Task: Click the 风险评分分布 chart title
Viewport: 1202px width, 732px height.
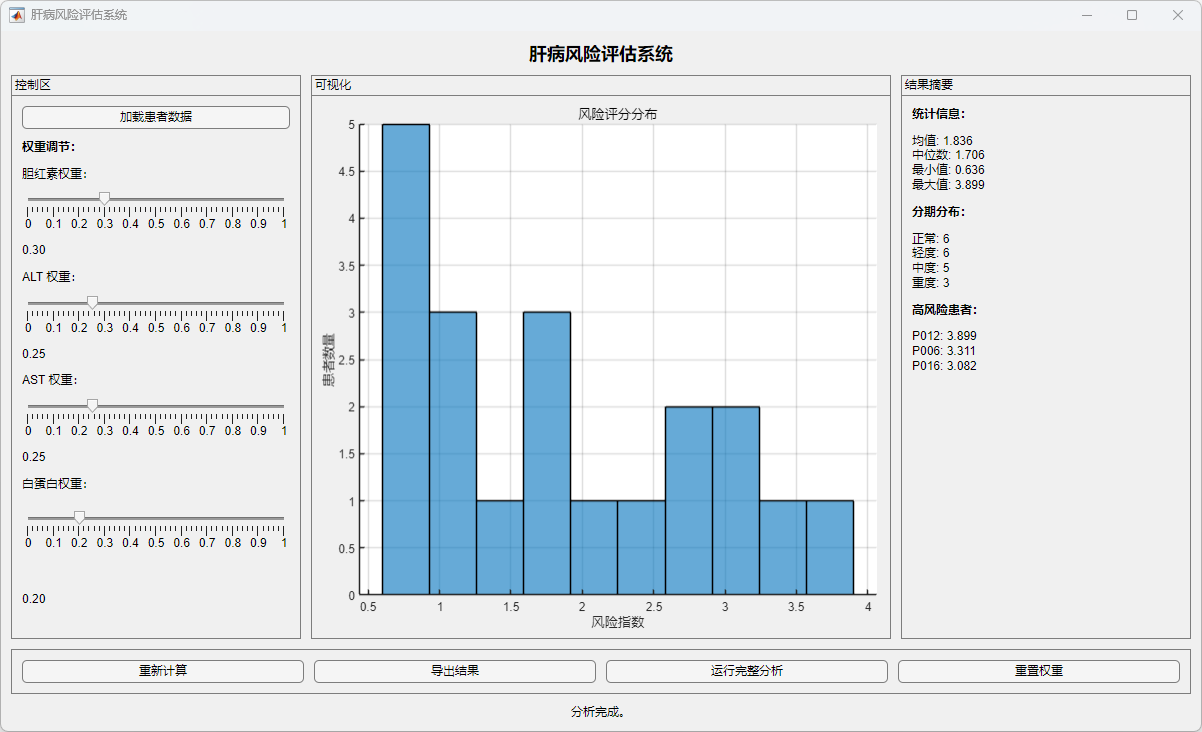Action: click(x=617, y=114)
